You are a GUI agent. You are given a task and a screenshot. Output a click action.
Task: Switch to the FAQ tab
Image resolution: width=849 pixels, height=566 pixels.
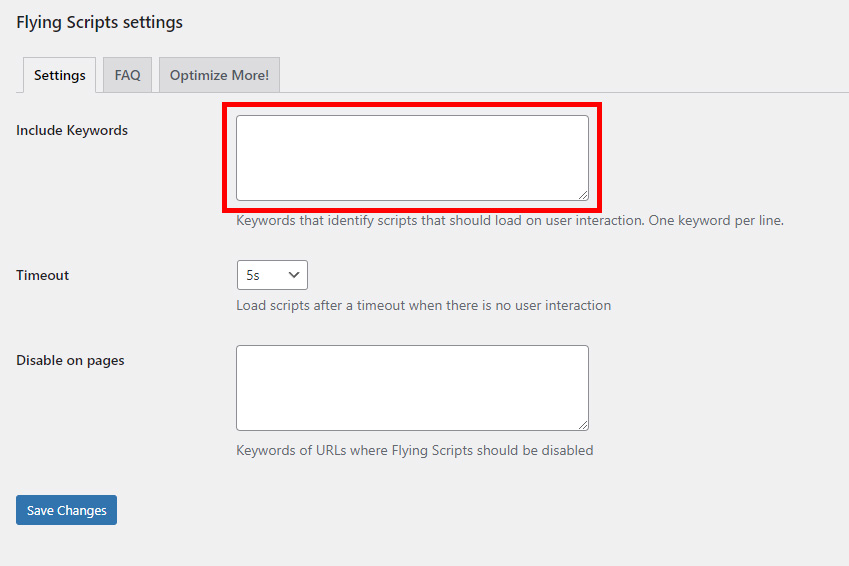(127, 75)
